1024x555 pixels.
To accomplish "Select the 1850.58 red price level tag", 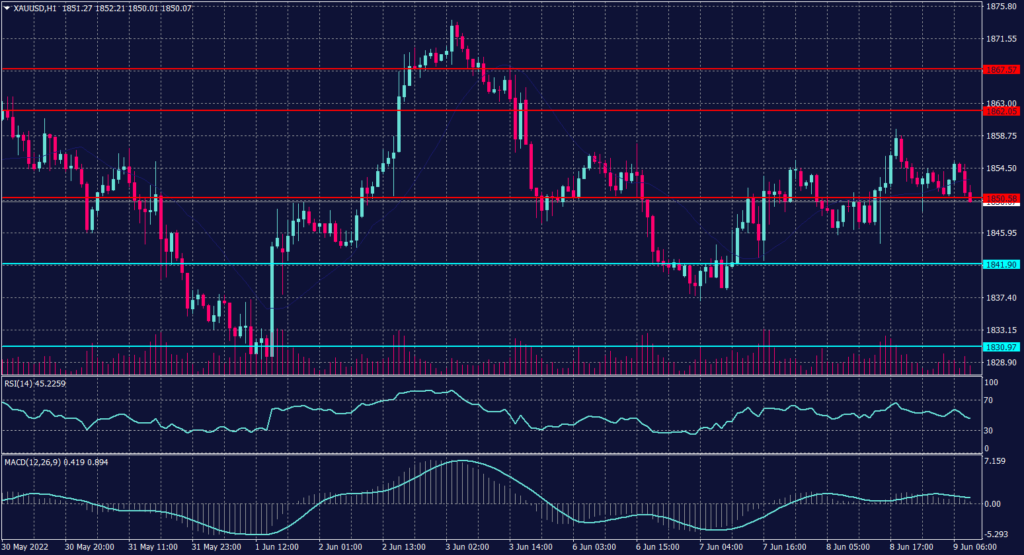I will (x=1000, y=199).
